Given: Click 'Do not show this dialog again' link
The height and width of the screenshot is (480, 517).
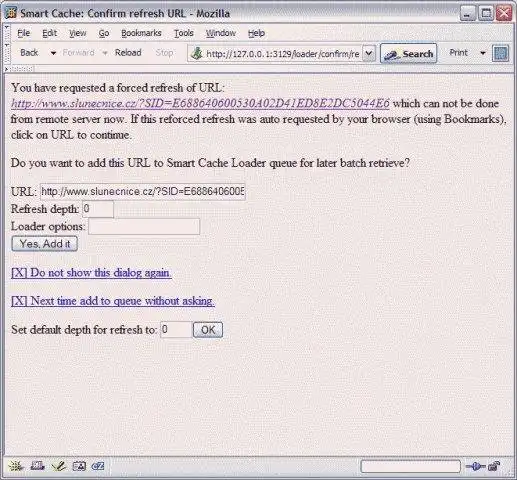Looking at the screenshot, I should [91, 273].
